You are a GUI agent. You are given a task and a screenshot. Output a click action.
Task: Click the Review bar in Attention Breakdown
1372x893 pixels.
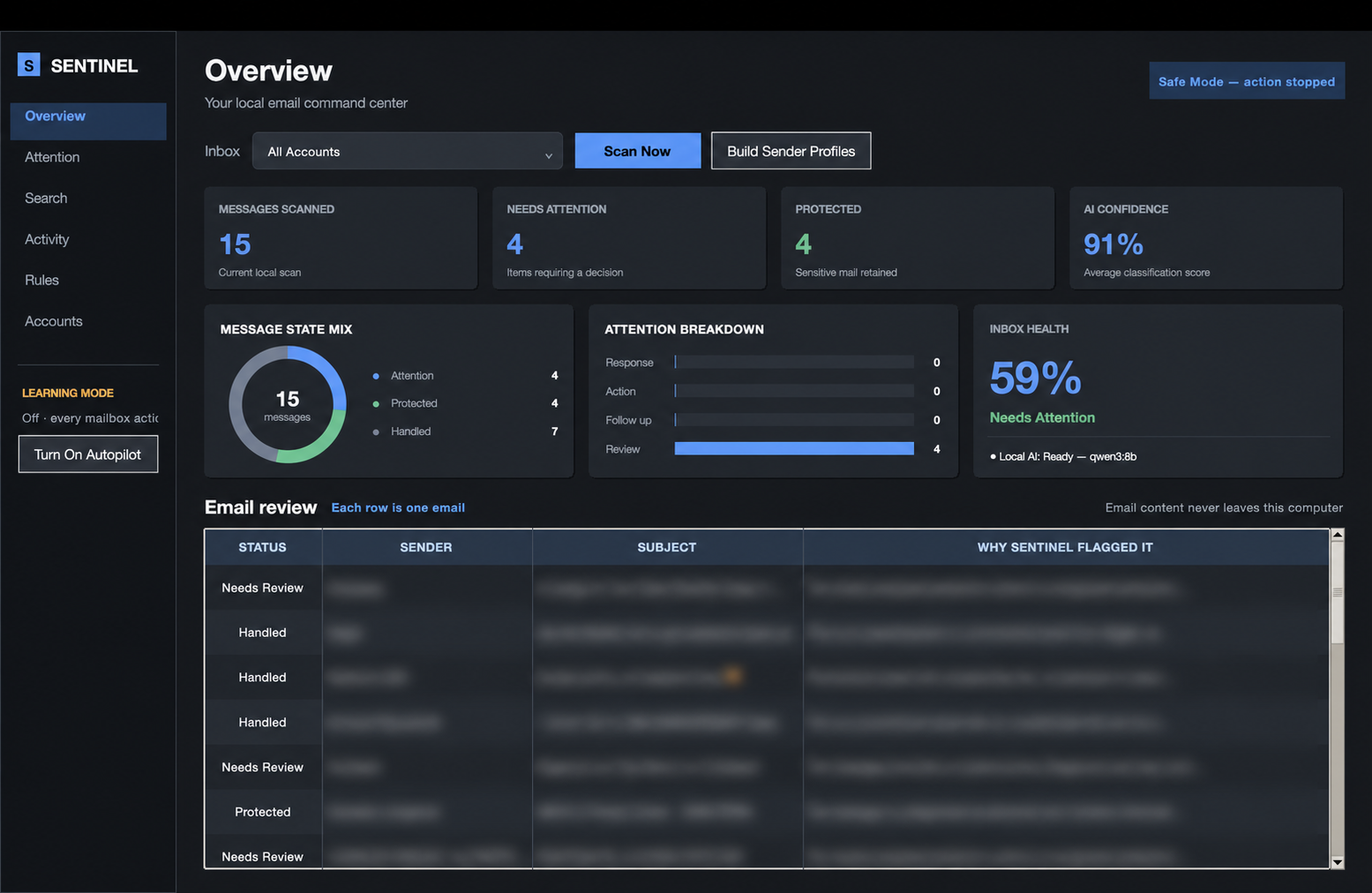[x=794, y=448]
